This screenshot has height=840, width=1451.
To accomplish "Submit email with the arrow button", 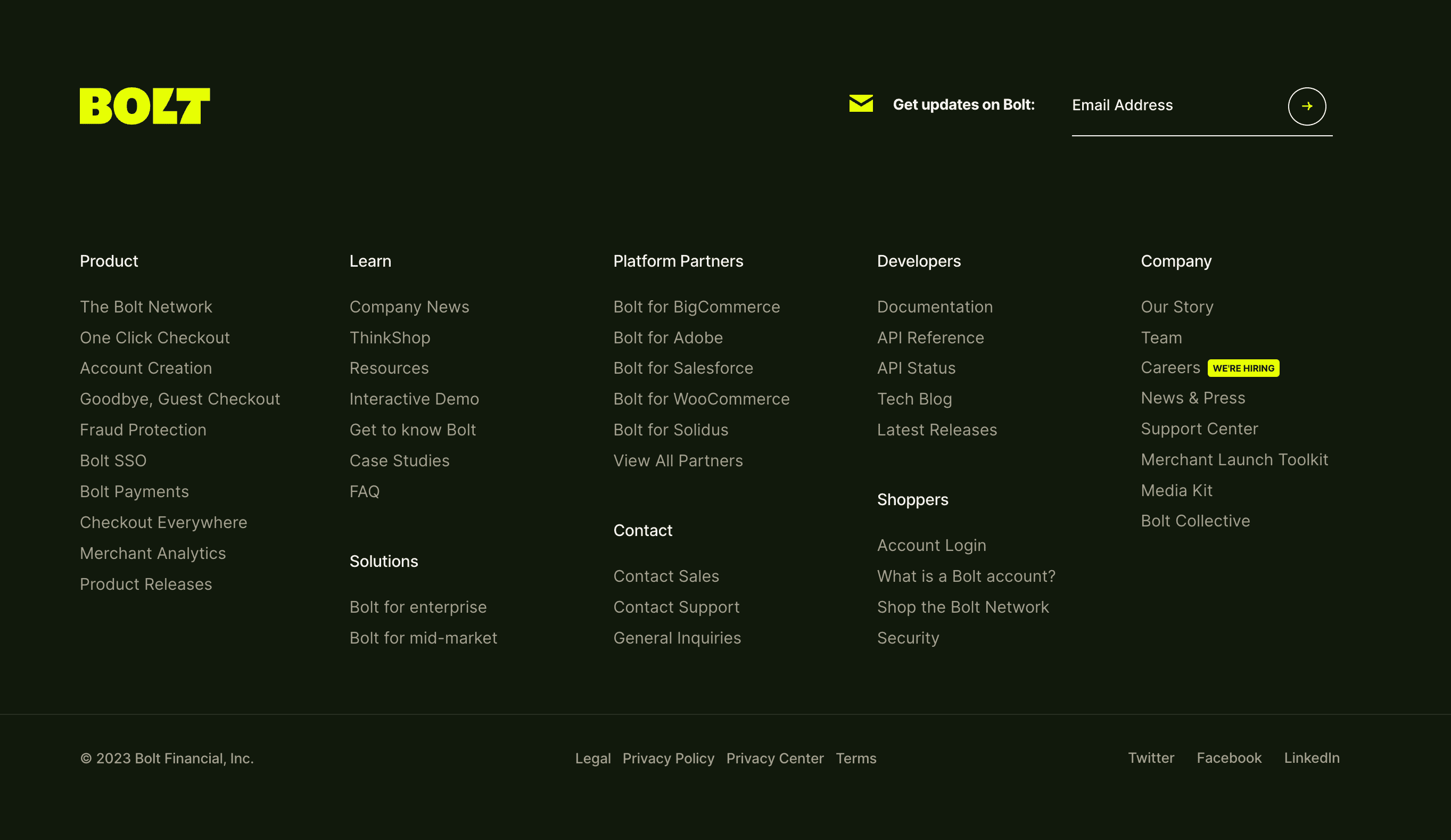I will [x=1306, y=106].
